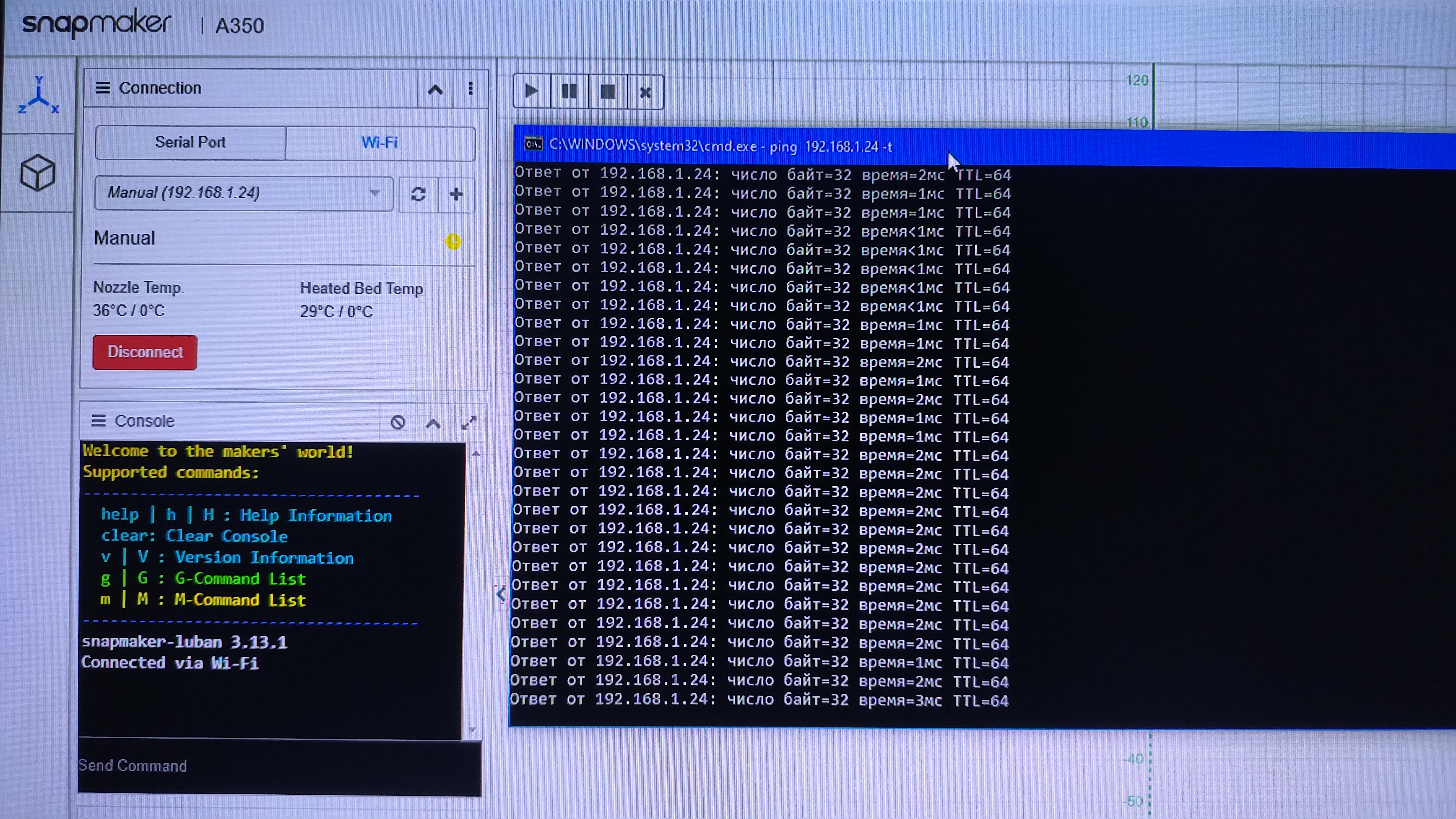The height and width of the screenshot is (819, 1456).
Task: Click 'g | G : G-Command List' line
Action: [203, 578]
